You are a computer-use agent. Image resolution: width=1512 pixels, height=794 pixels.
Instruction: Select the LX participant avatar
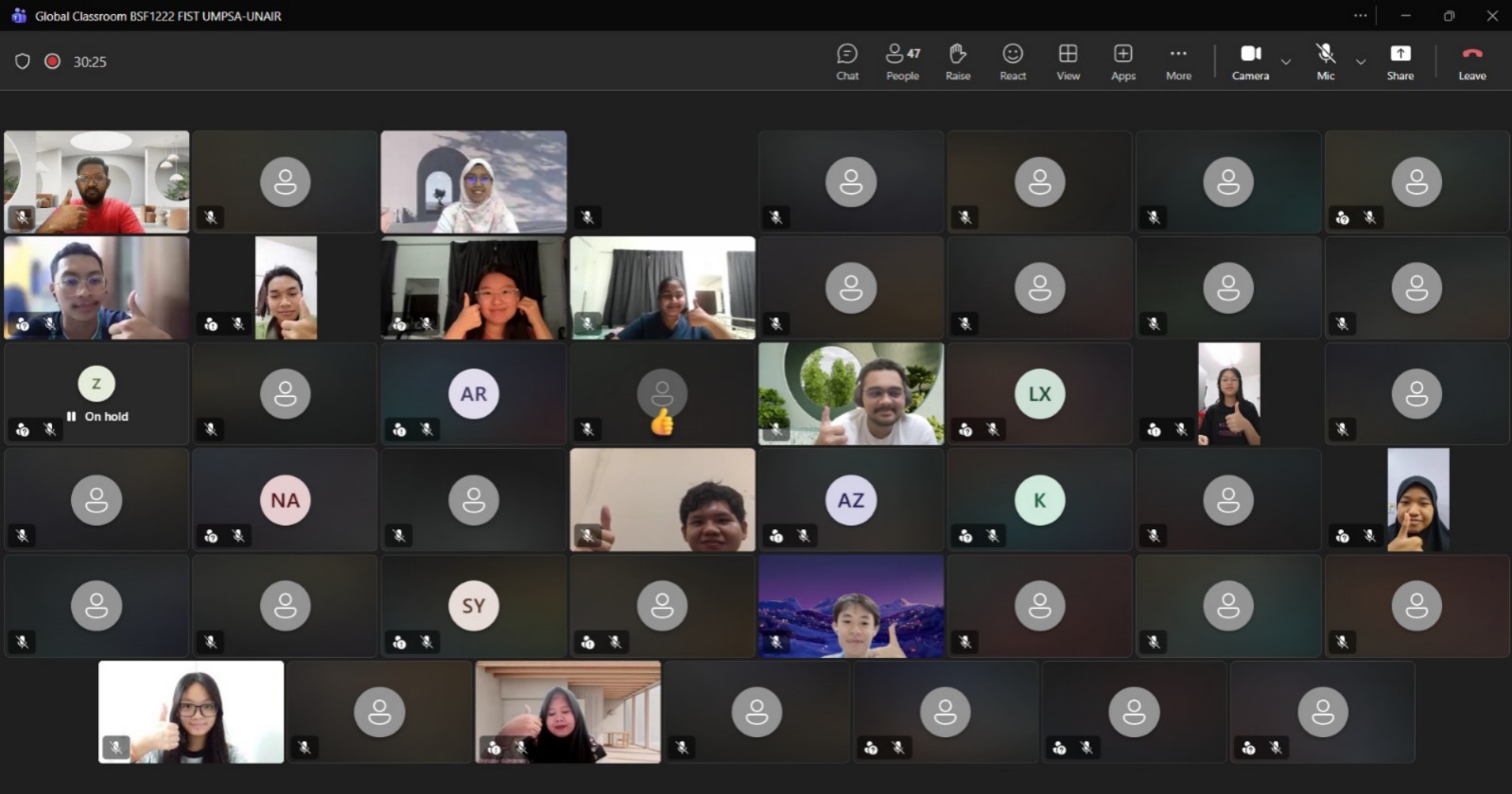coord(1039,394)
